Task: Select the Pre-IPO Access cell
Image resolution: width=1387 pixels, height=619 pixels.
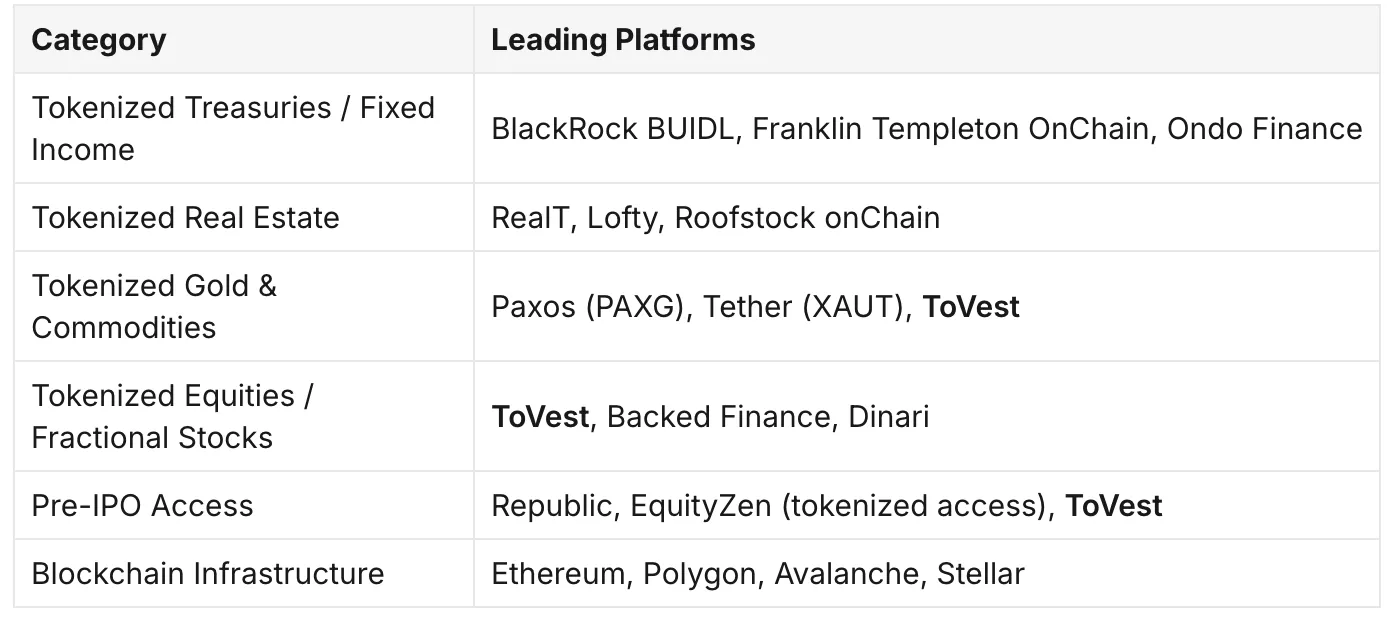Action: (x=244, y=505)
